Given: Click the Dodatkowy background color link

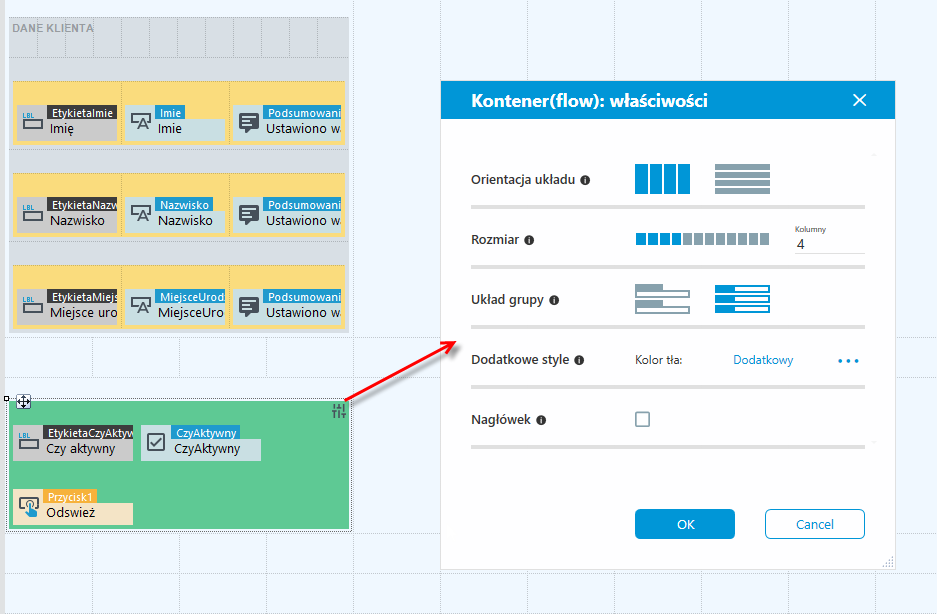Looking at the screenshot, I should (763, 360).
